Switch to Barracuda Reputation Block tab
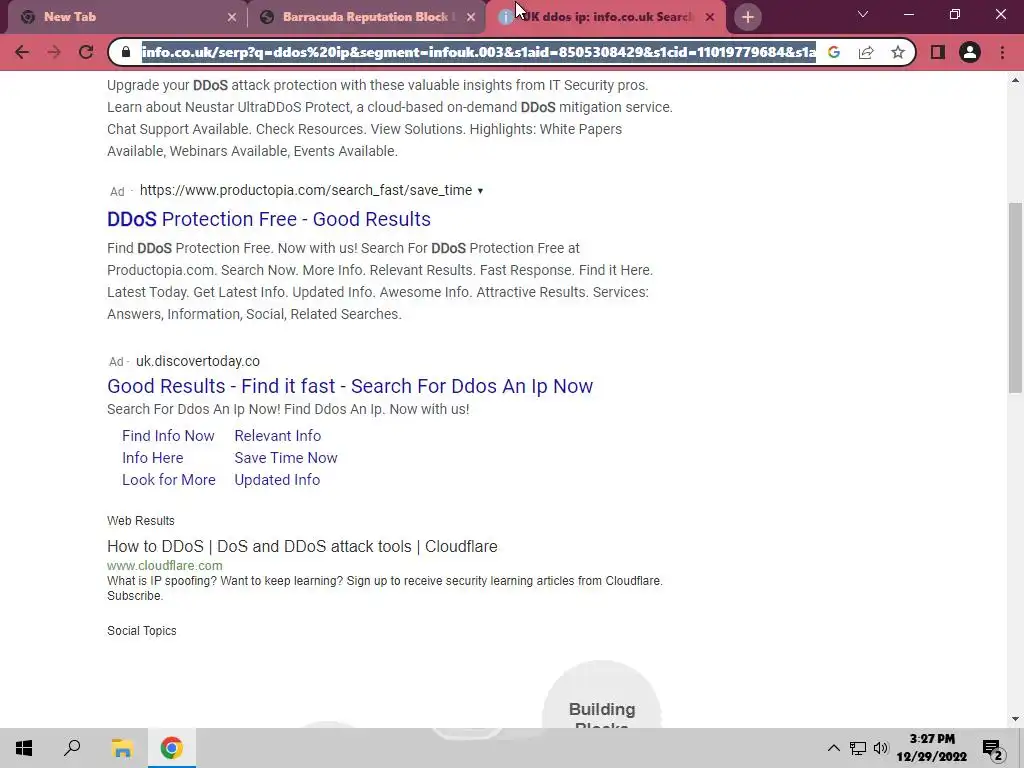Screen dimensions: 1024x768 367,17
